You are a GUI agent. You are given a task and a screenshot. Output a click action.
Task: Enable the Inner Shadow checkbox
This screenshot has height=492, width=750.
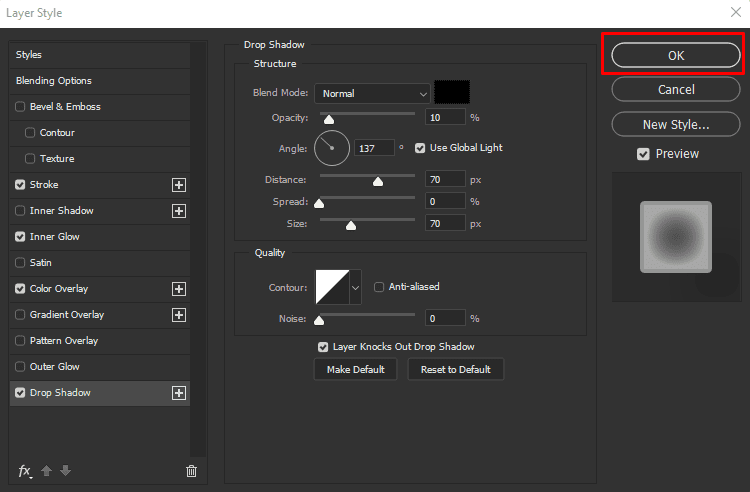tap(20, 210)
